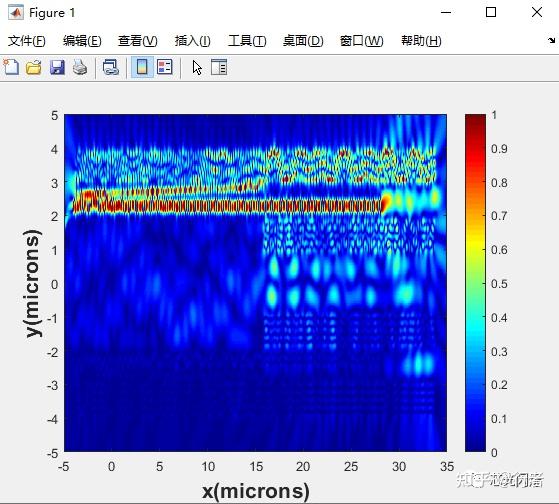Screen dimensions: 559x504
Task: Click the Link Plot icon
Action: click(x=111, y=67)
